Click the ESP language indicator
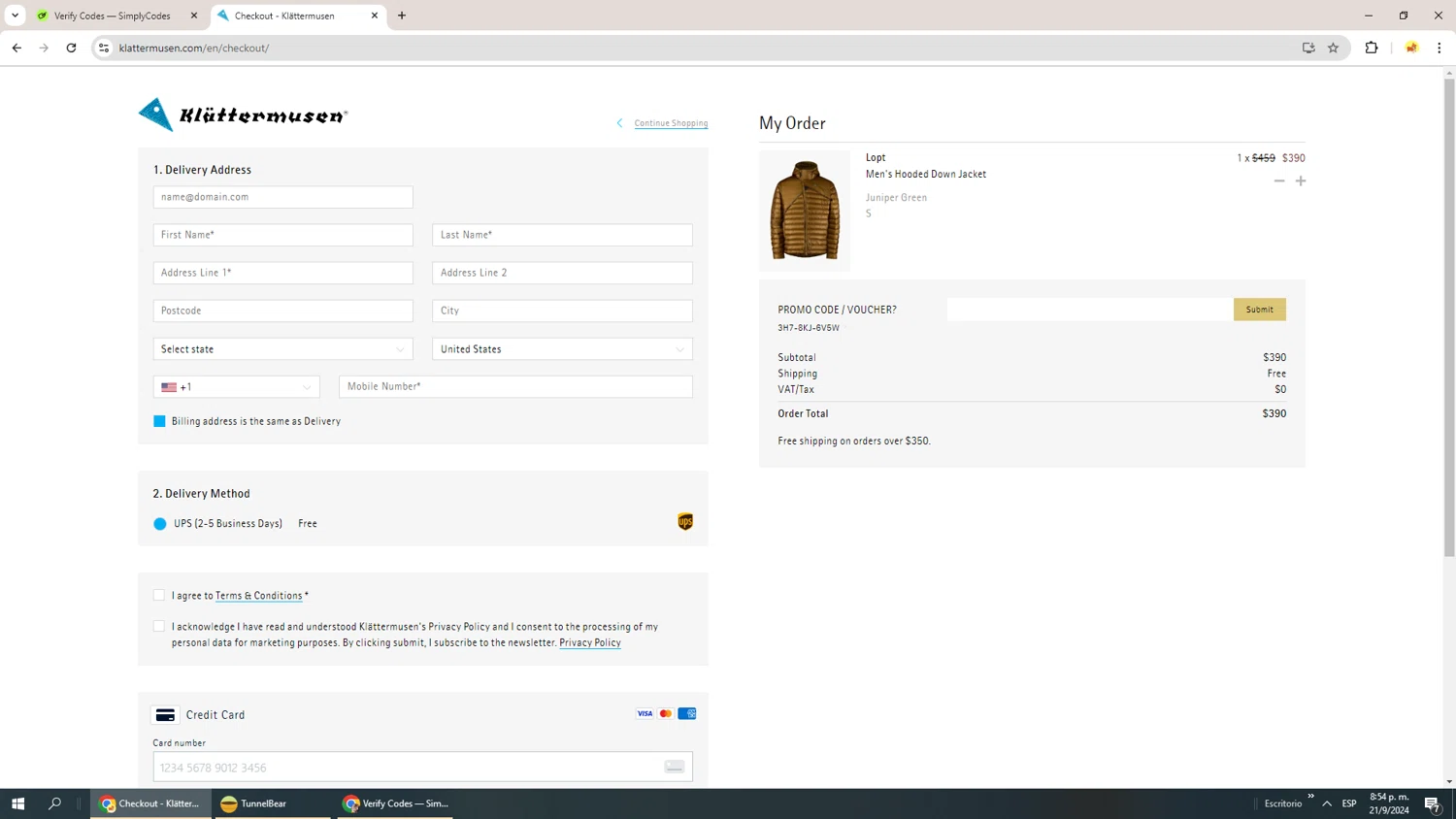The width and height of the screenshot is (1456, 819). click(1349, 803)
